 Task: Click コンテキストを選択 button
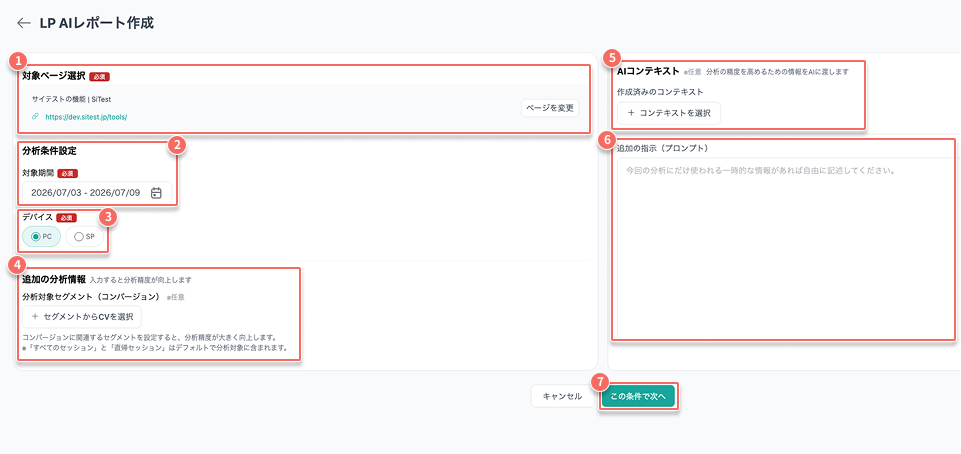[x=669, y=113]
